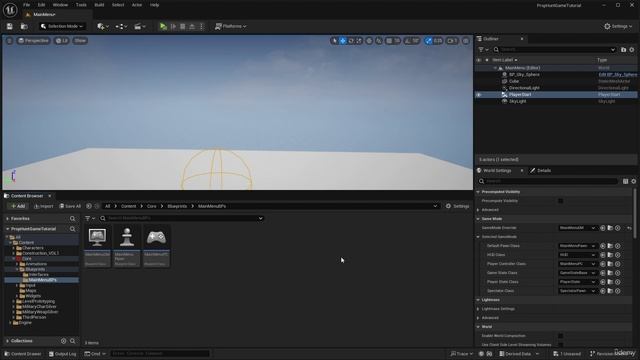Click the Outliner new folder icon
This screenshot has width=640, height=360.
pyautogui.click(x=623, y=50)
